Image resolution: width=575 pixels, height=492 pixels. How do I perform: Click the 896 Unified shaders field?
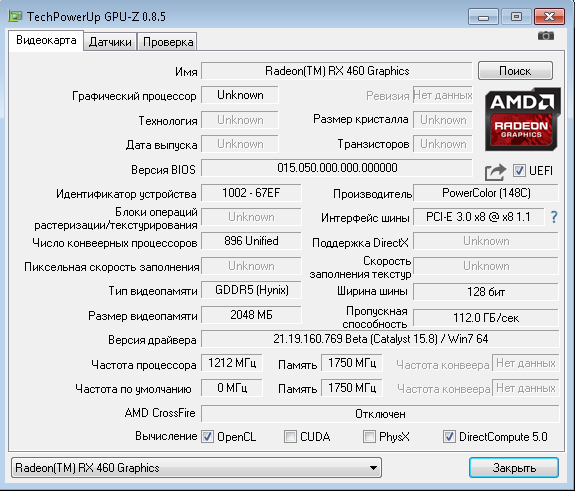[251, 241]
